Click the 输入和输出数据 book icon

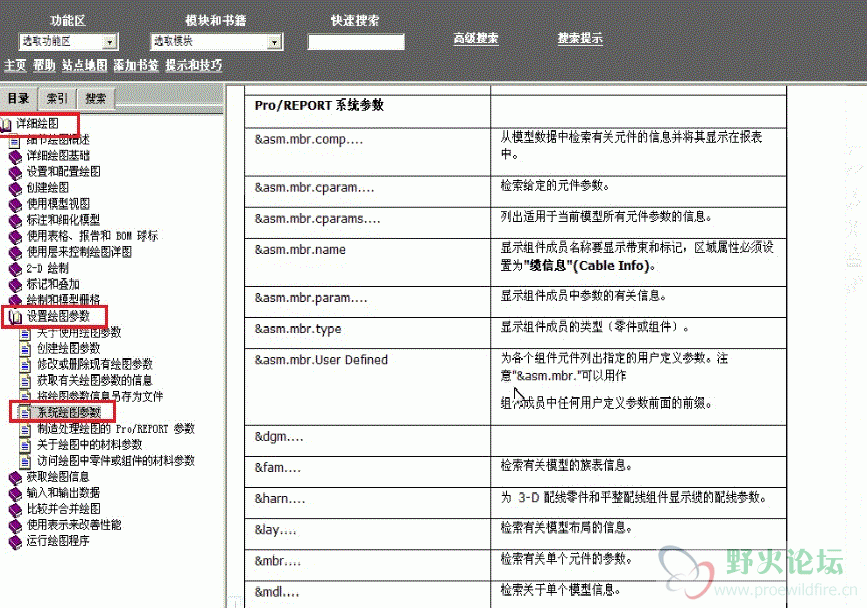(x=15, y=494)
